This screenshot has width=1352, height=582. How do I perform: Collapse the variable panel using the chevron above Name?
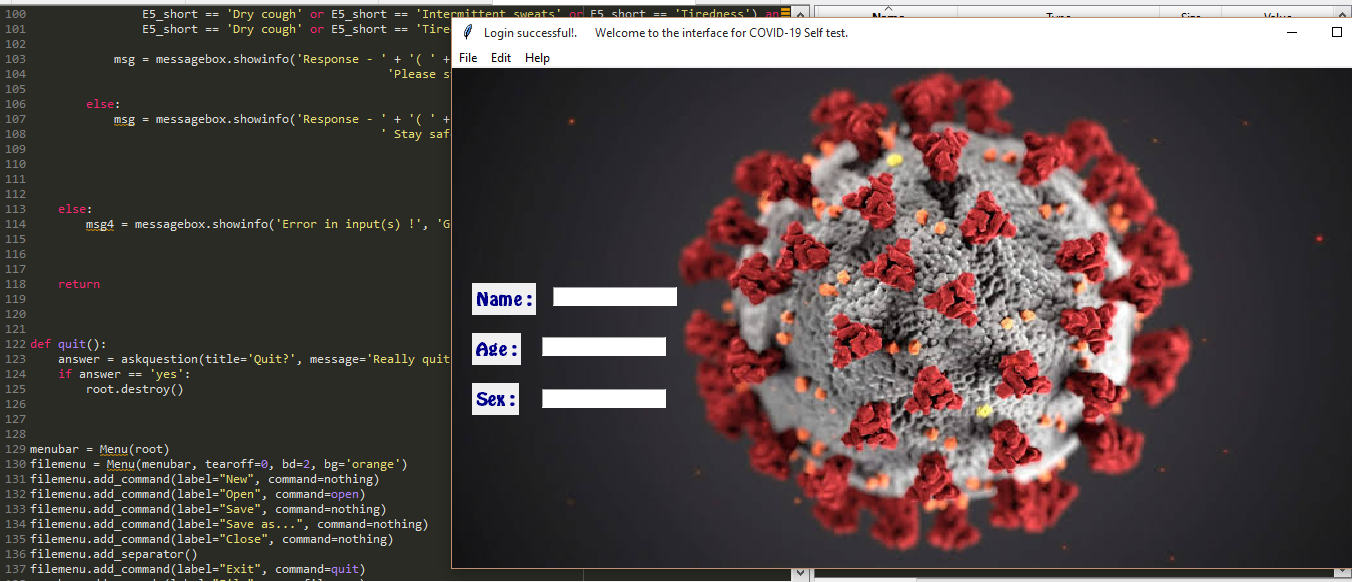coord(889,7)
